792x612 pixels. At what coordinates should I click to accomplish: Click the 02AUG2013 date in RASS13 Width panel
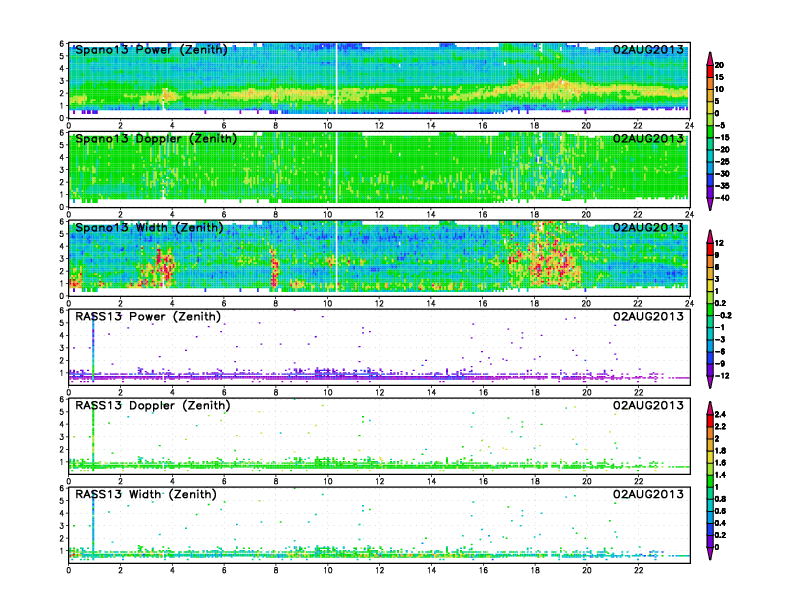click(x=648, y=494)
